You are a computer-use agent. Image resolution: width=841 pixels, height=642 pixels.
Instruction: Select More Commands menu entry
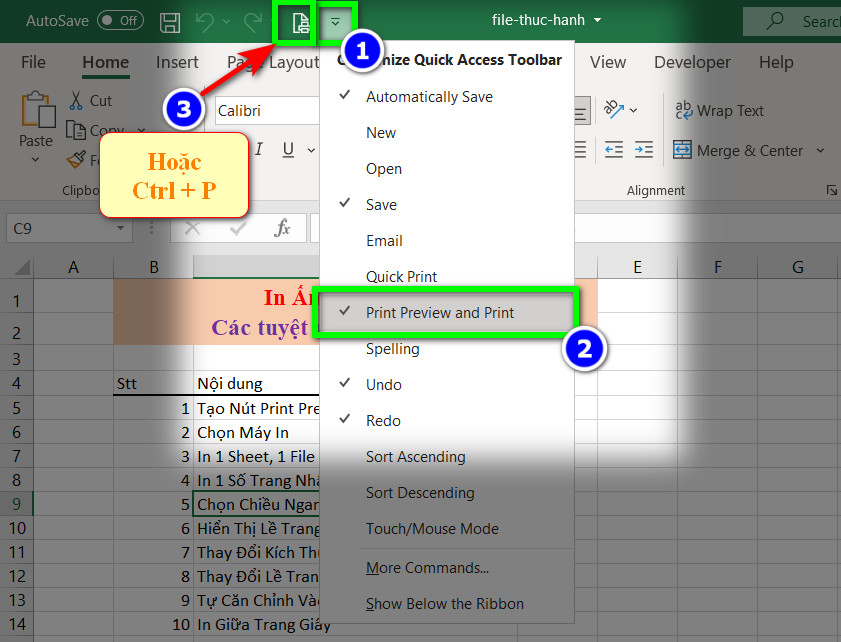click(427, 567)
